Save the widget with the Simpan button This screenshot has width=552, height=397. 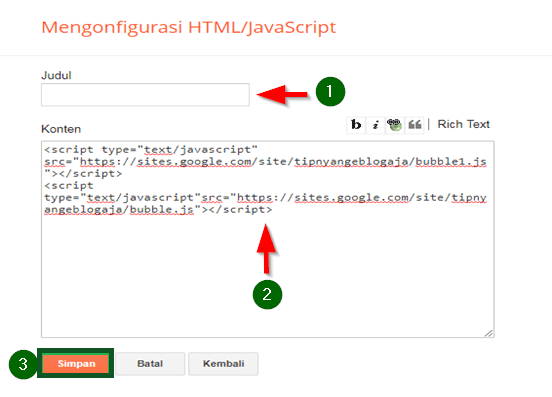click(76, 363)
